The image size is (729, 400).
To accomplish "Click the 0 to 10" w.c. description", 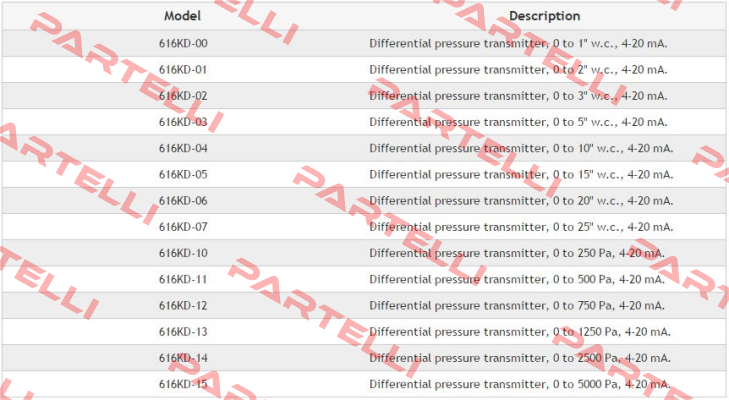I will point(521,148).
